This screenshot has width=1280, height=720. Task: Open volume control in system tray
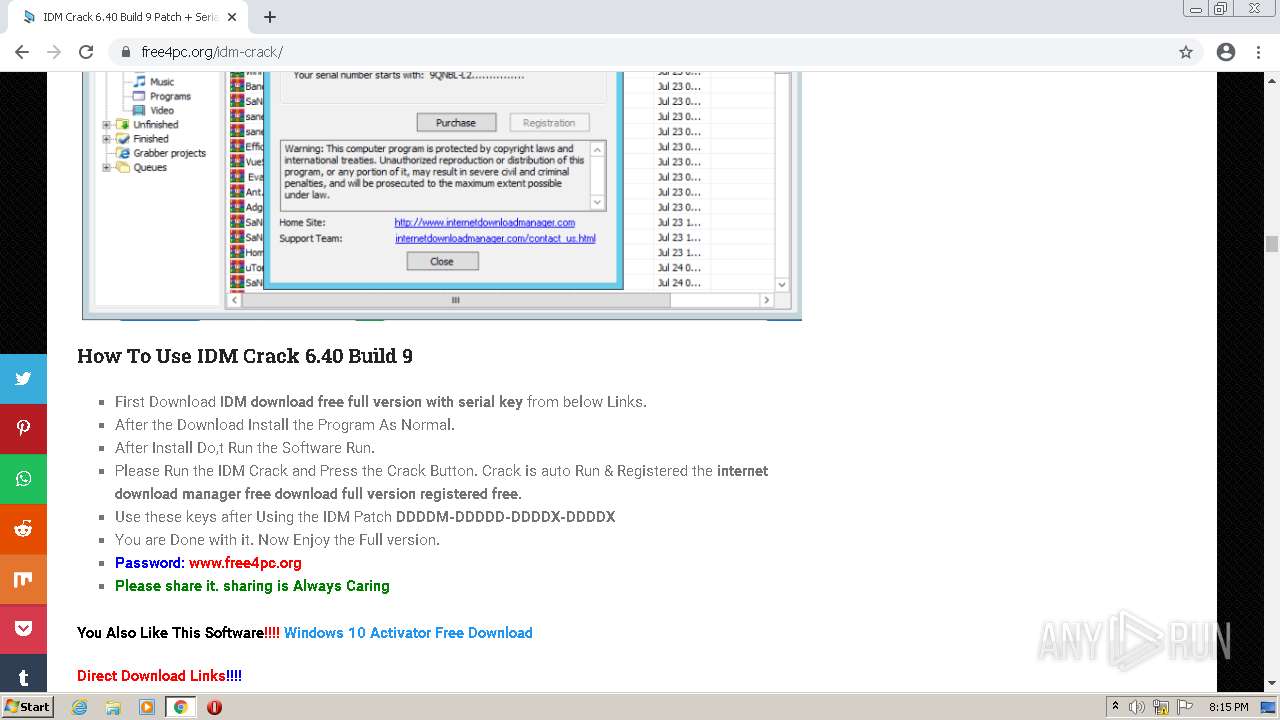[1137, 707]
